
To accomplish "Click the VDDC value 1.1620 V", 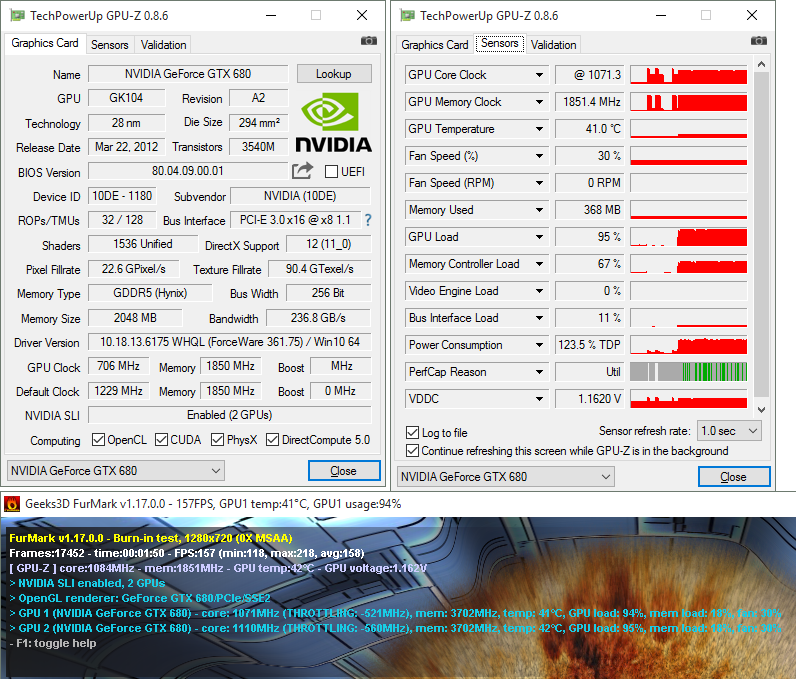I will (x=591, y=399).
